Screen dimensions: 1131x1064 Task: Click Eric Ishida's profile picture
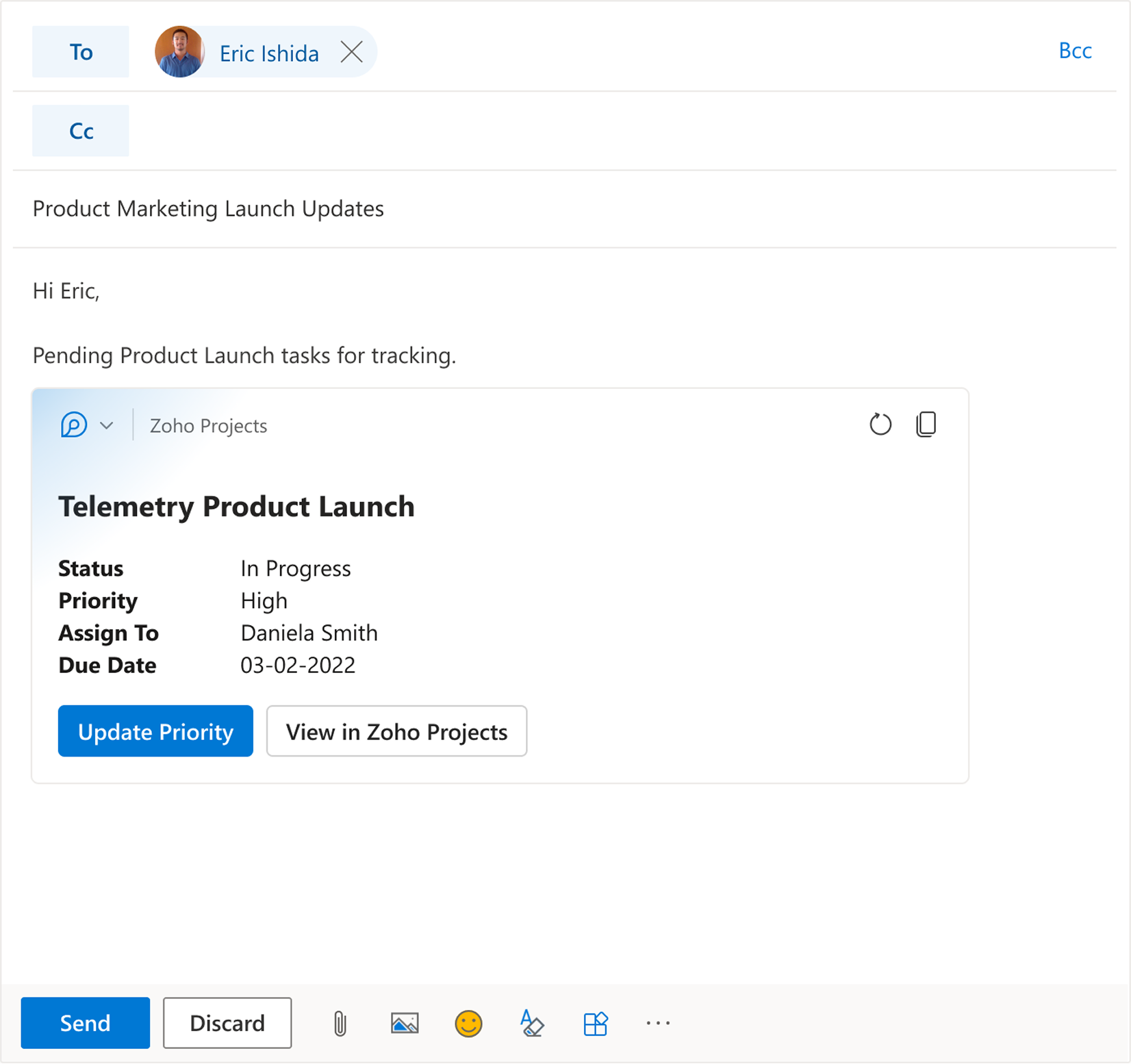(179, 52)
